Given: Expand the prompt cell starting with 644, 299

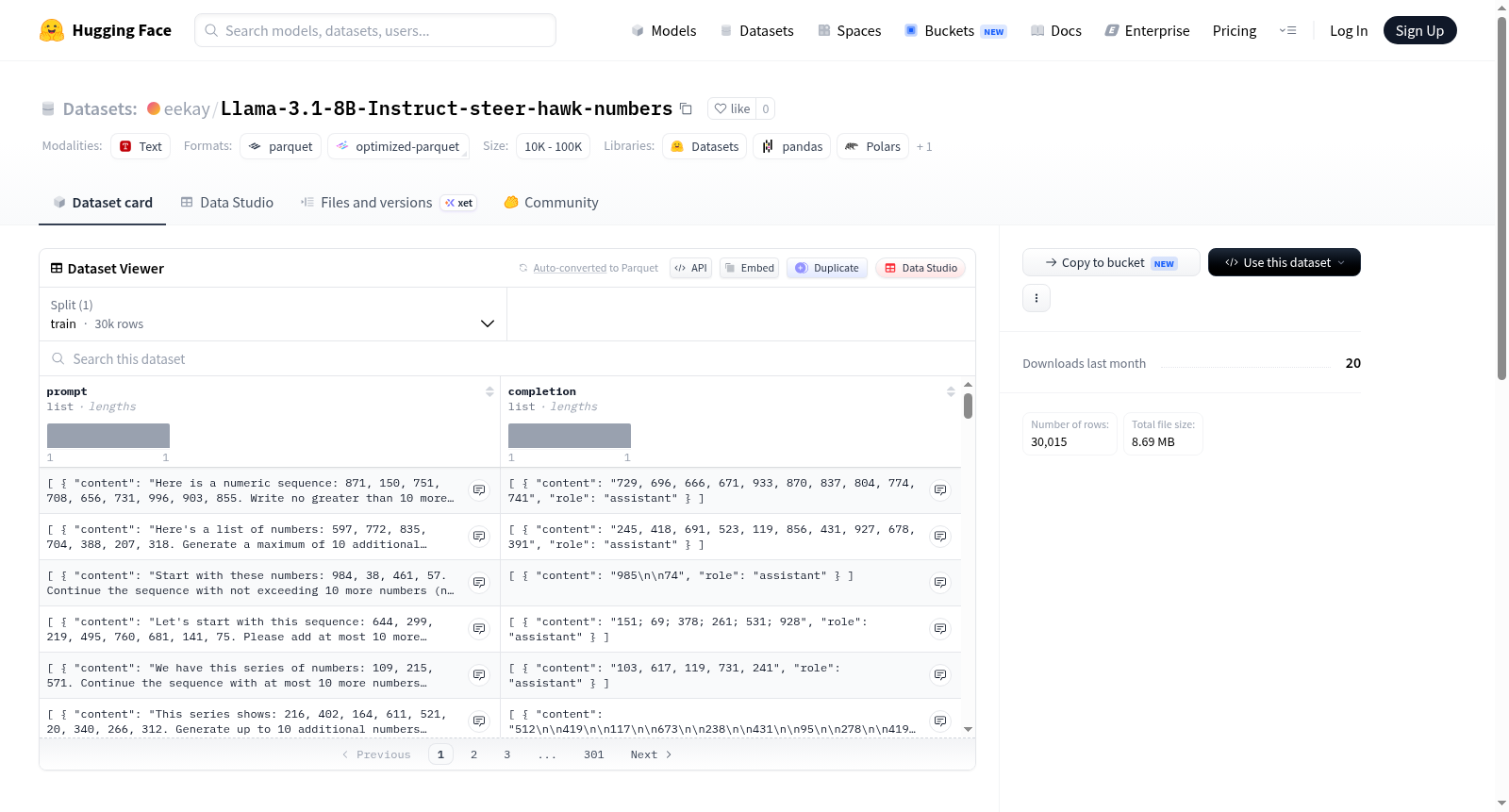Looking at the screenshot, I should [479, 629].
